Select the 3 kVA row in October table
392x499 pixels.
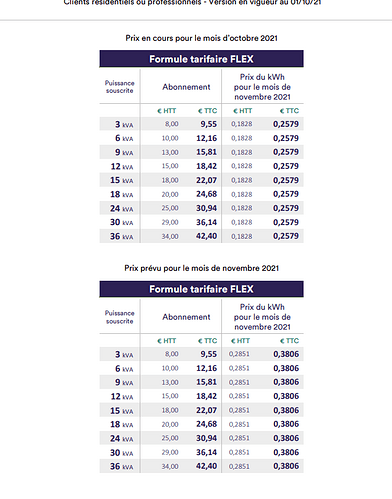click(201, 124)
